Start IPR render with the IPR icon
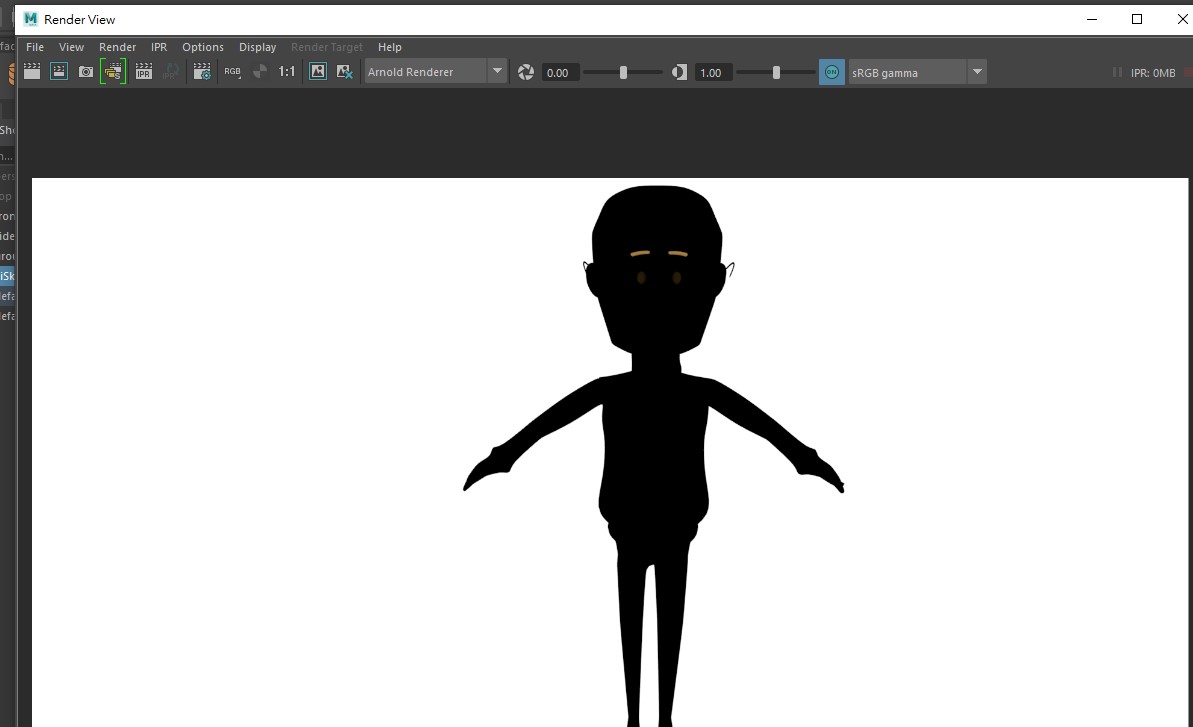Viewport: 1193px width, 727px height. [x=143, y=72]
